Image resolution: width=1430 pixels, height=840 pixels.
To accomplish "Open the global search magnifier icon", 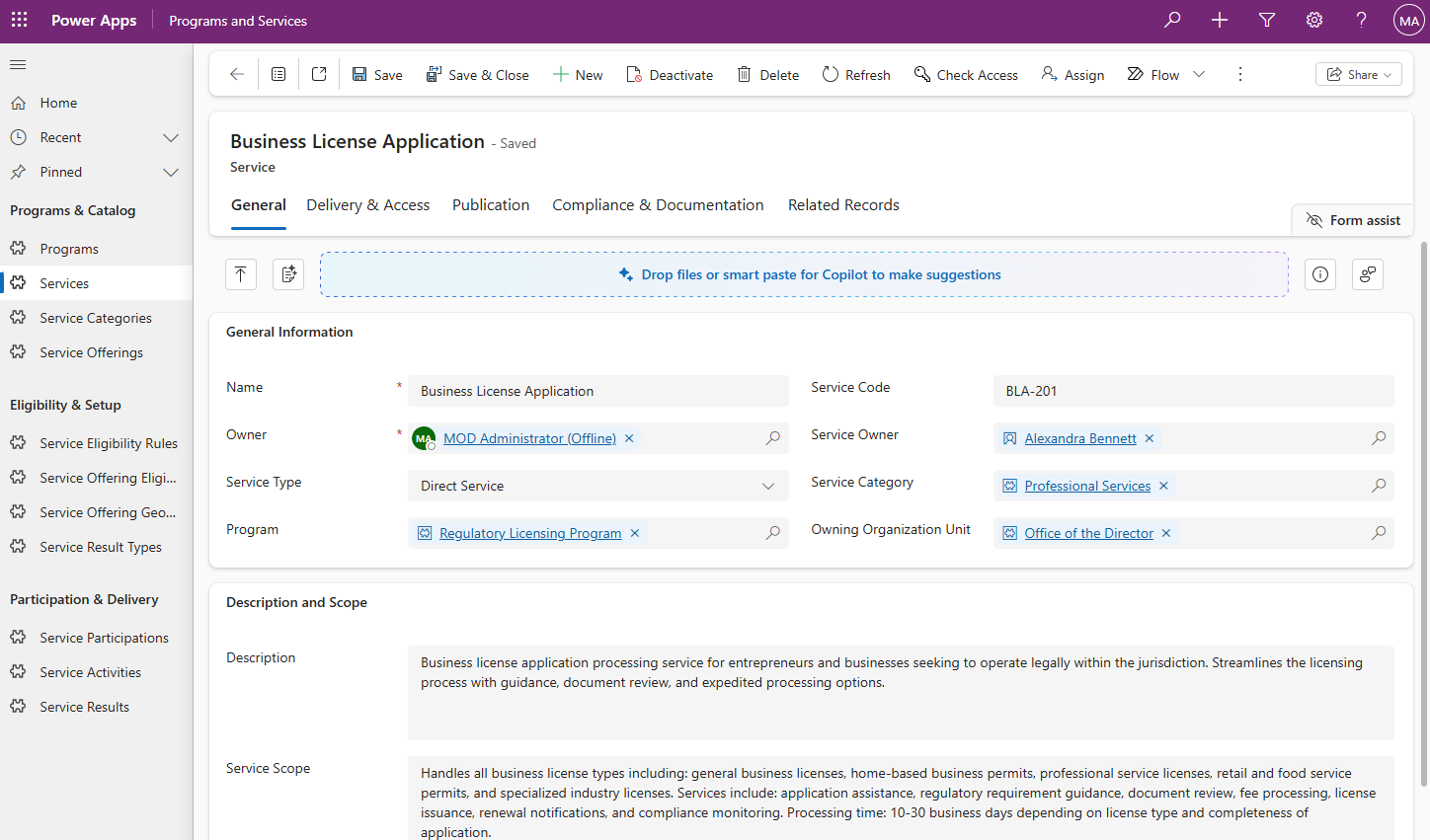I will click(1172, 20).
